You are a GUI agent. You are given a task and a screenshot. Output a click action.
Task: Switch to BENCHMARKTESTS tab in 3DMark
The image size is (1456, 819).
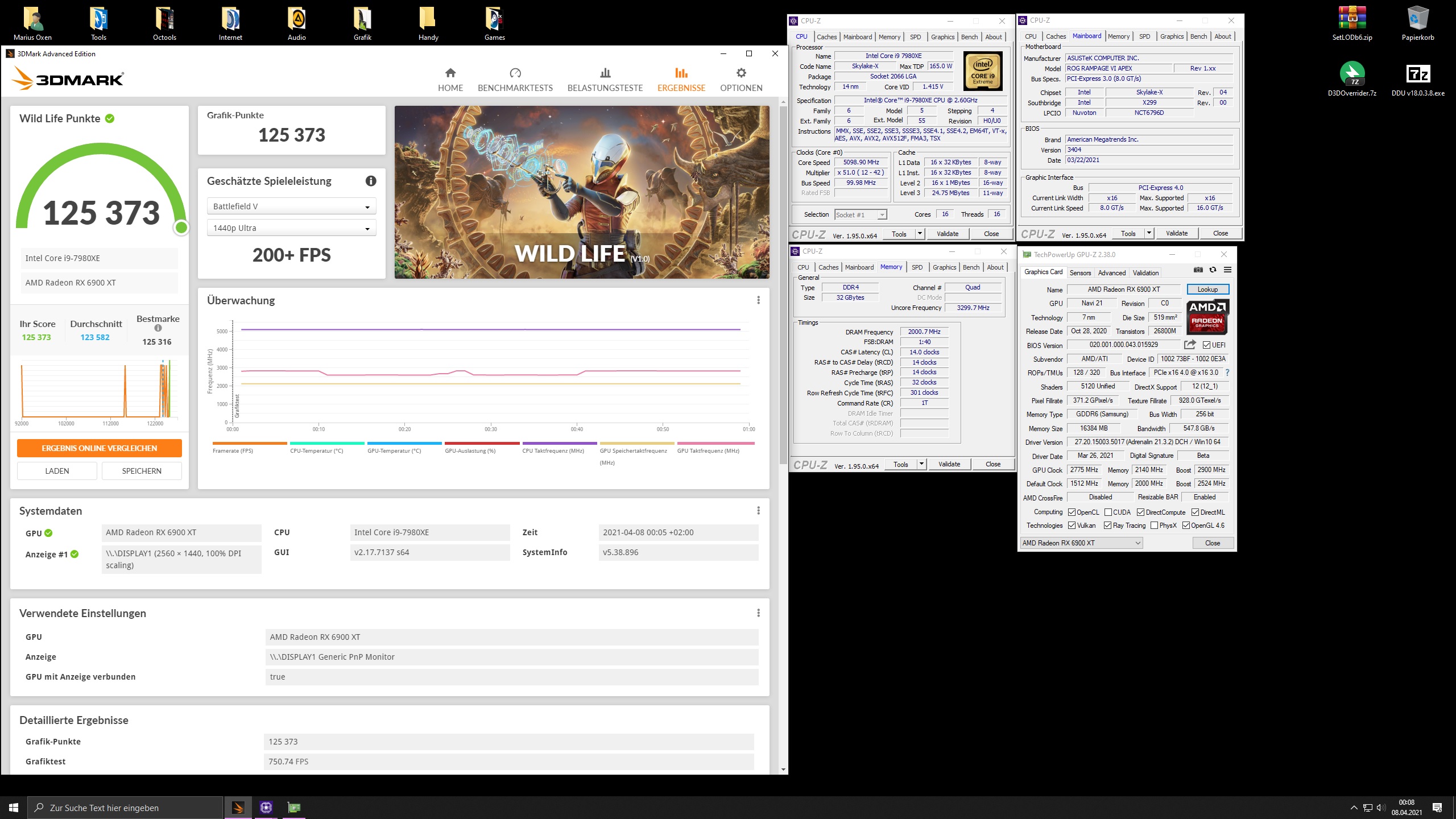click(515, 80)
